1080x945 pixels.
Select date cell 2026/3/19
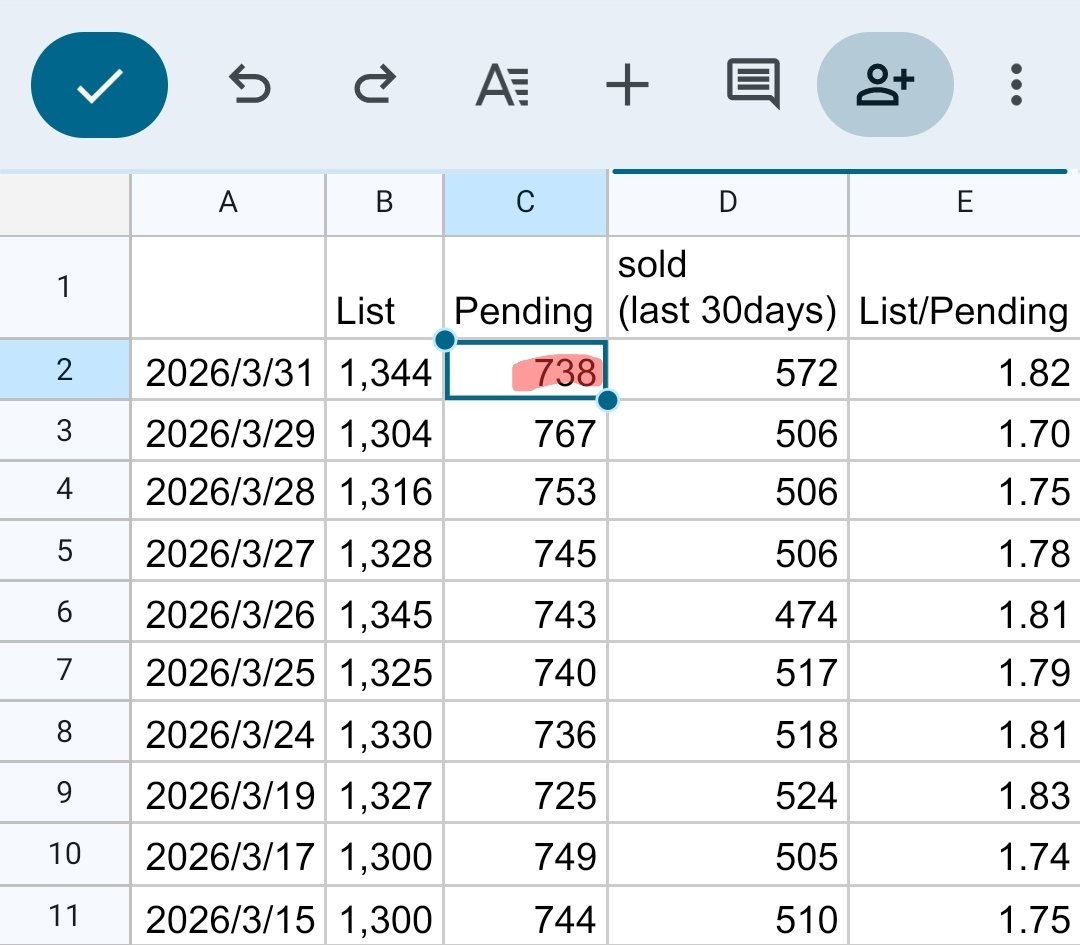228,793
